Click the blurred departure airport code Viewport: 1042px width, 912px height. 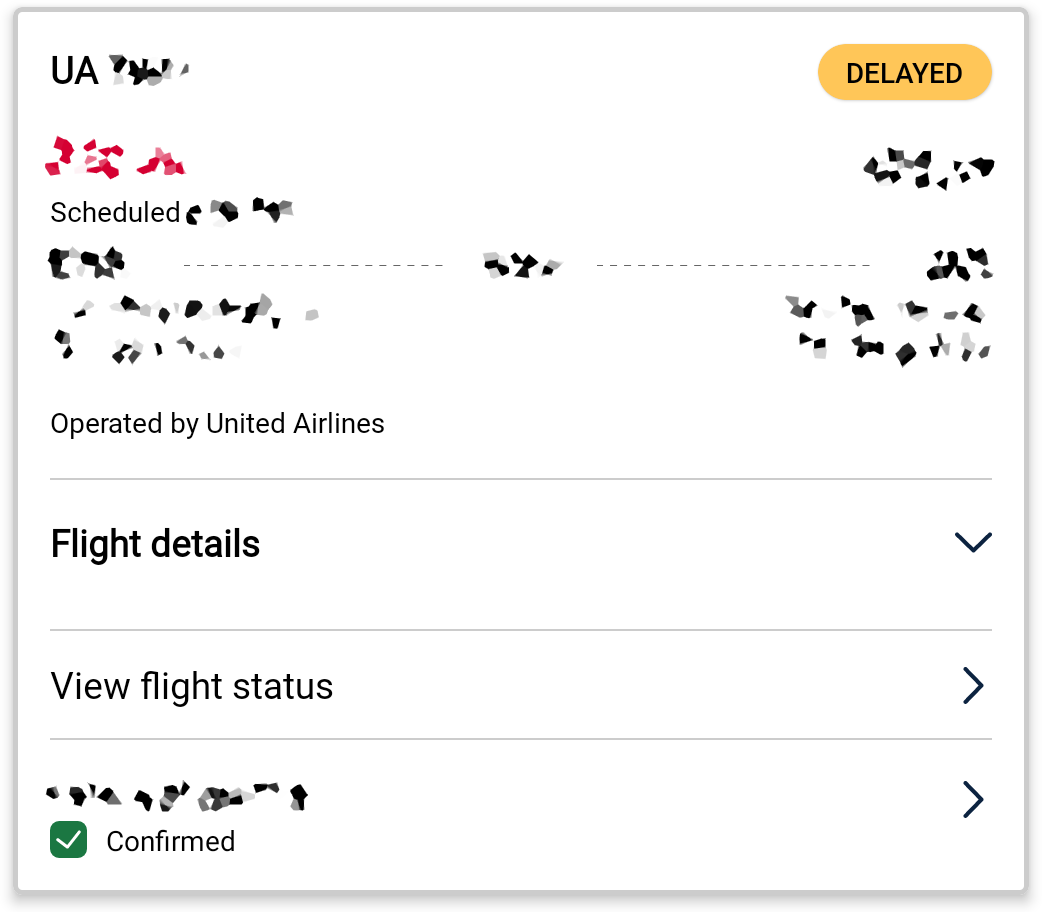[x=86, y=263]
